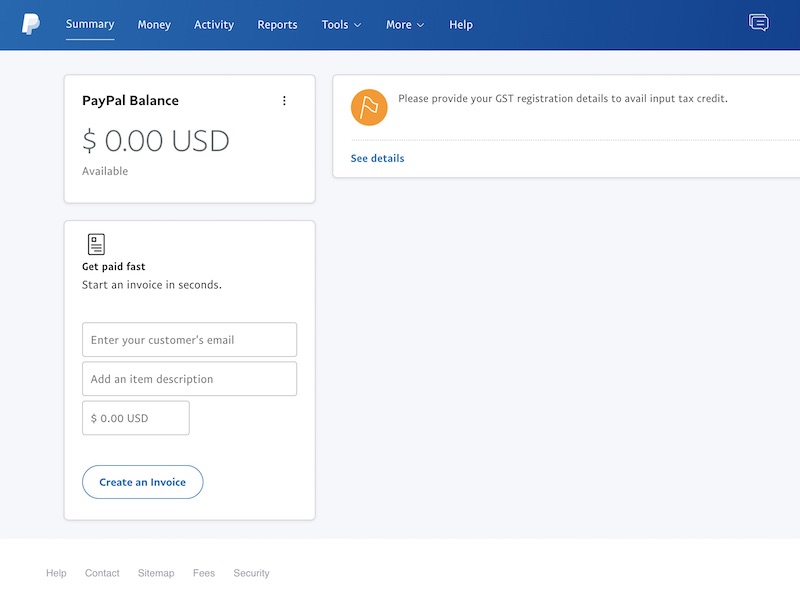Open the Money tab
The height and width of the screenshot is (591, 800).
[x=154, y=24]
